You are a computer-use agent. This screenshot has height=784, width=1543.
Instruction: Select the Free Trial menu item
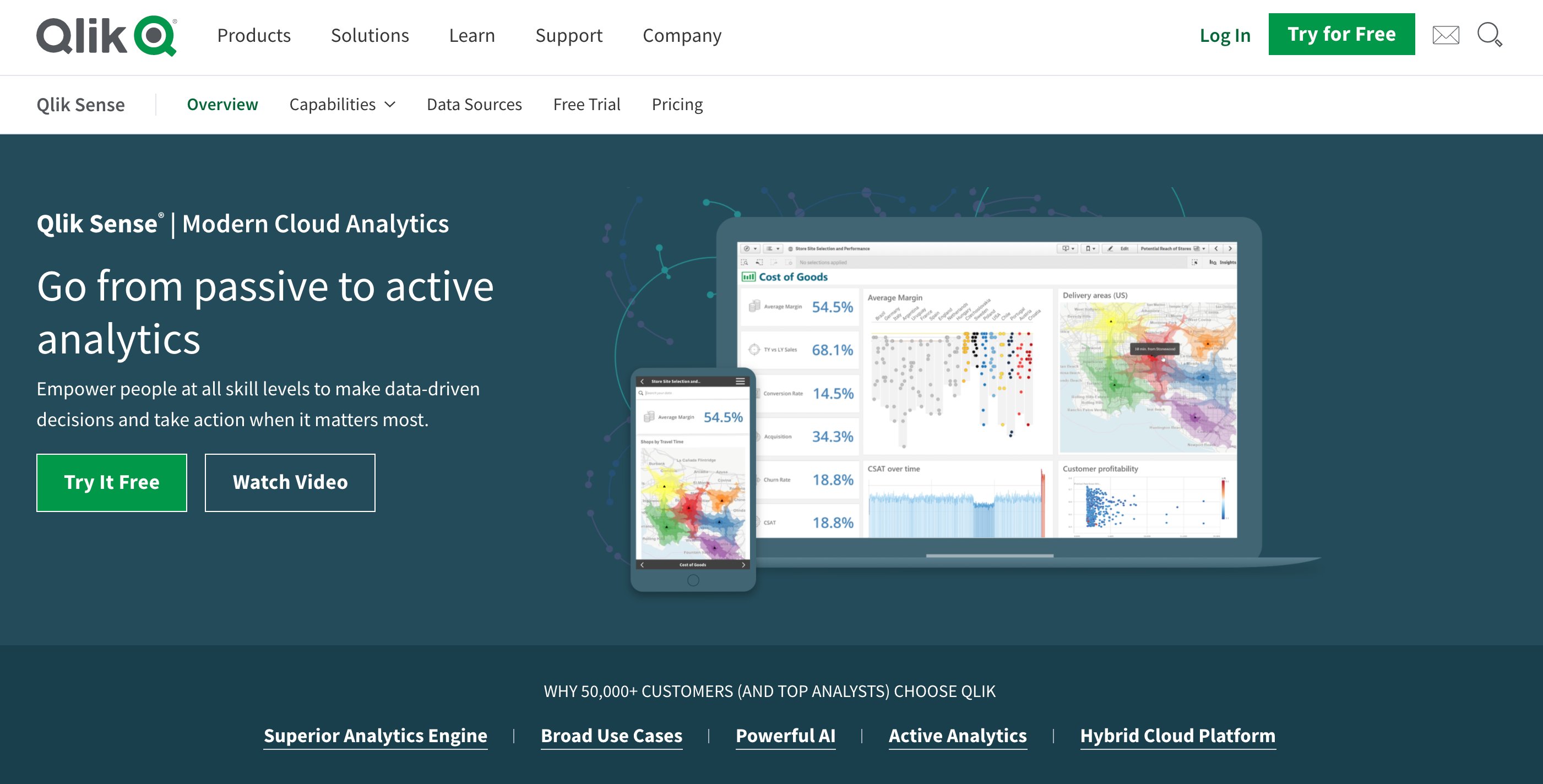pos(587,103)
